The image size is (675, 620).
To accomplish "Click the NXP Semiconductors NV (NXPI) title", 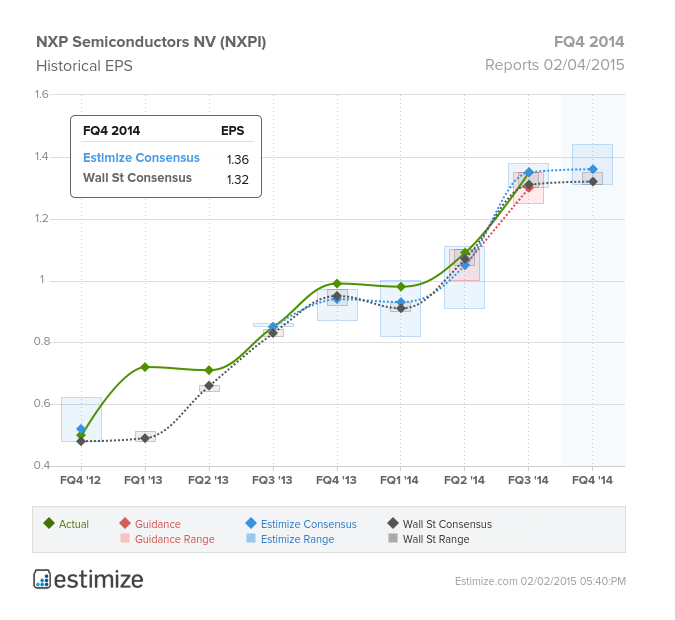I will [151, 42].
